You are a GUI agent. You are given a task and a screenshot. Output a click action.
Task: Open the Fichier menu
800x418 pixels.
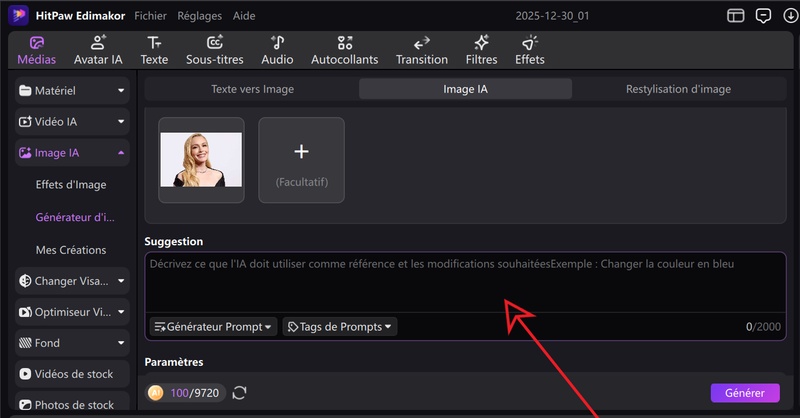pyautogui.click(x=151, y=16)
